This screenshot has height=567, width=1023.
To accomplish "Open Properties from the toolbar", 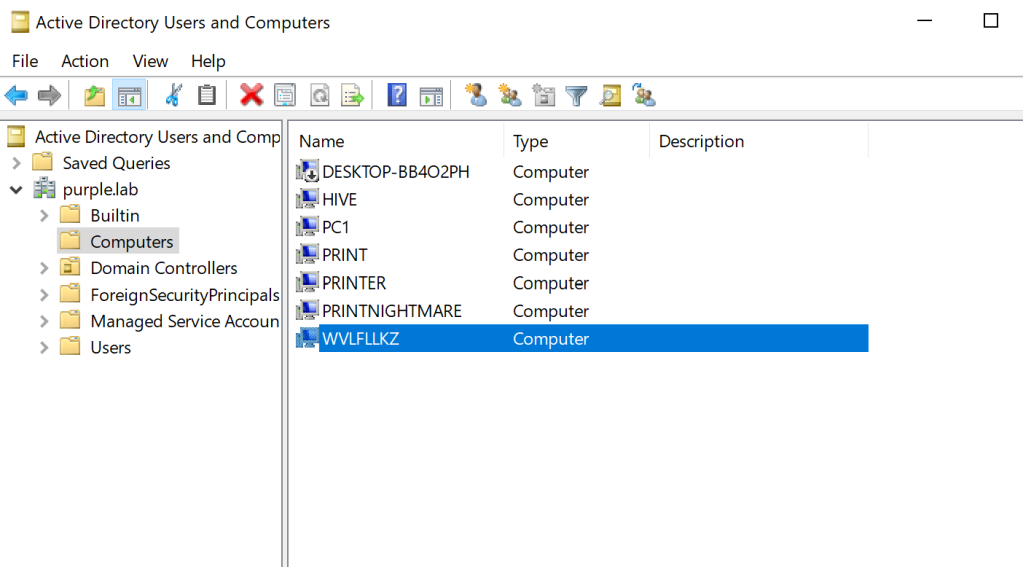I will (285, 96).
